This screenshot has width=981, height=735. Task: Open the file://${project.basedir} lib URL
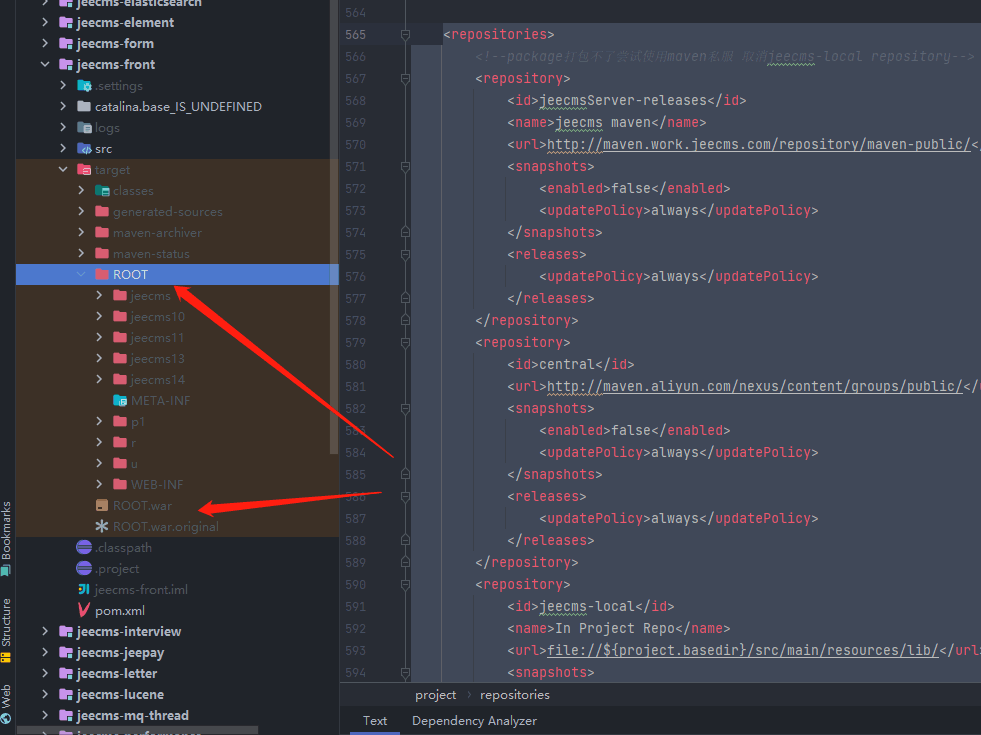[x=743, y=651]
